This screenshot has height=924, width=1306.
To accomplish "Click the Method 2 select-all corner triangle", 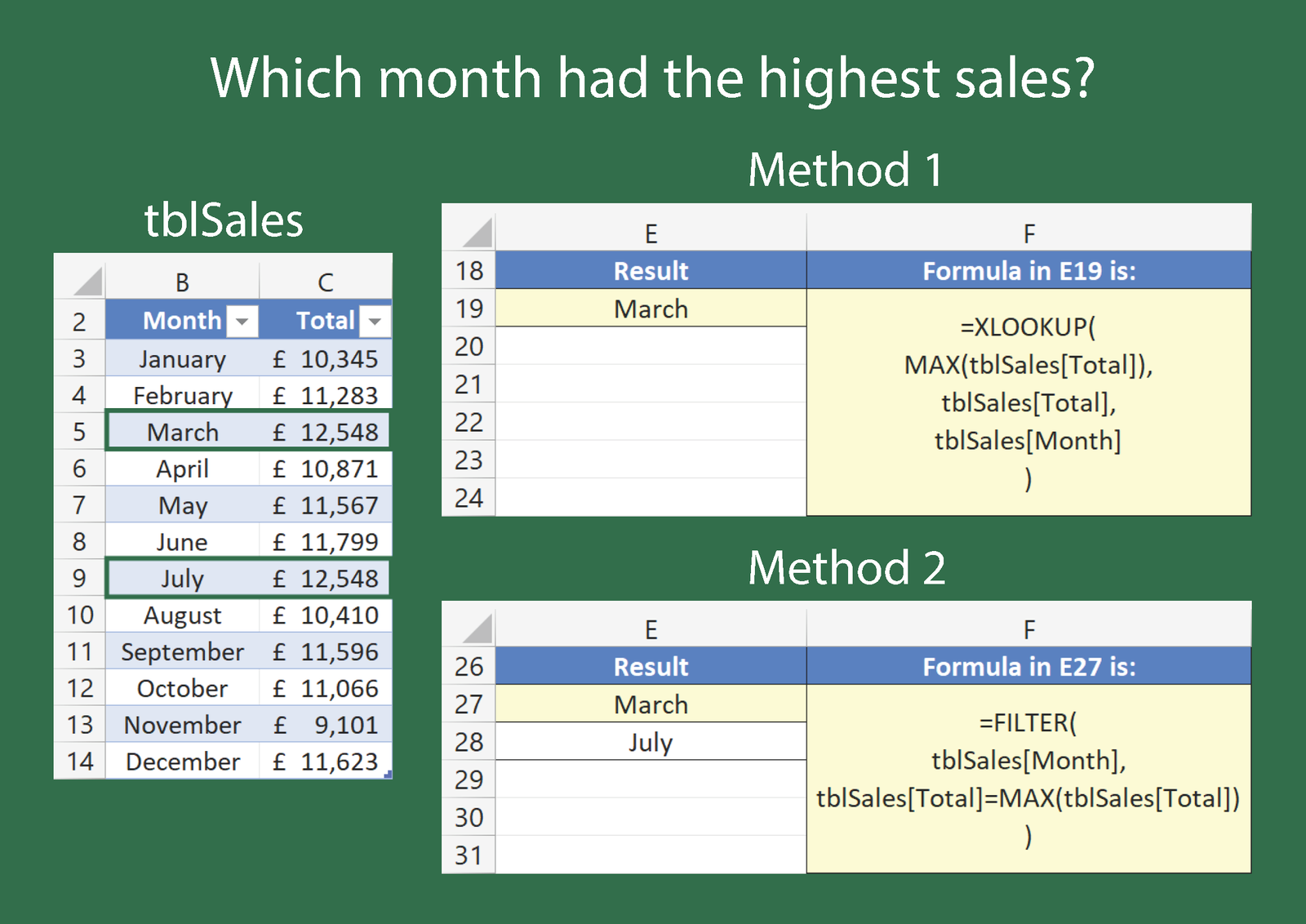I will [x=478, y=629].
